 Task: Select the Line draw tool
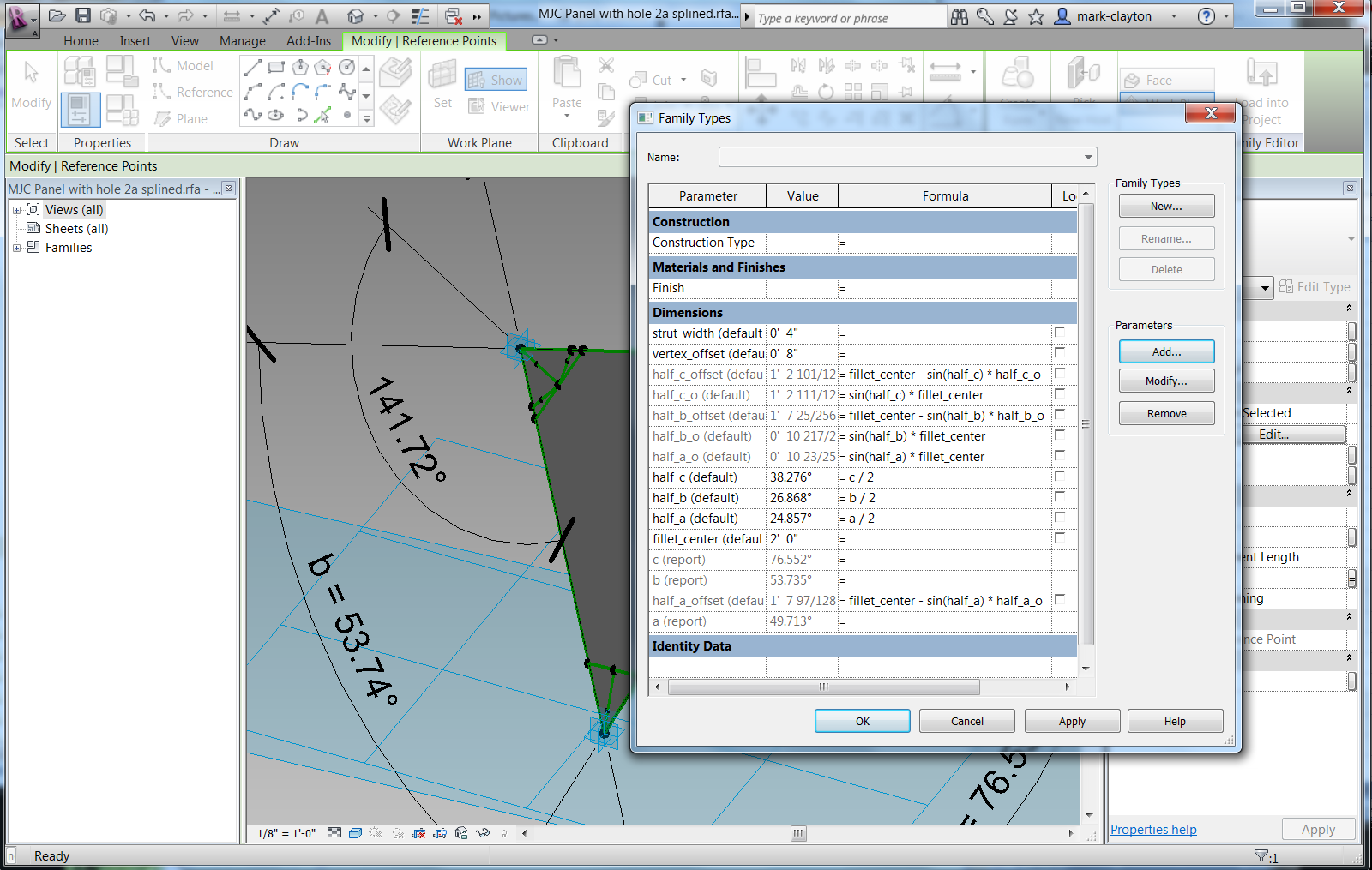click(252, 67)
